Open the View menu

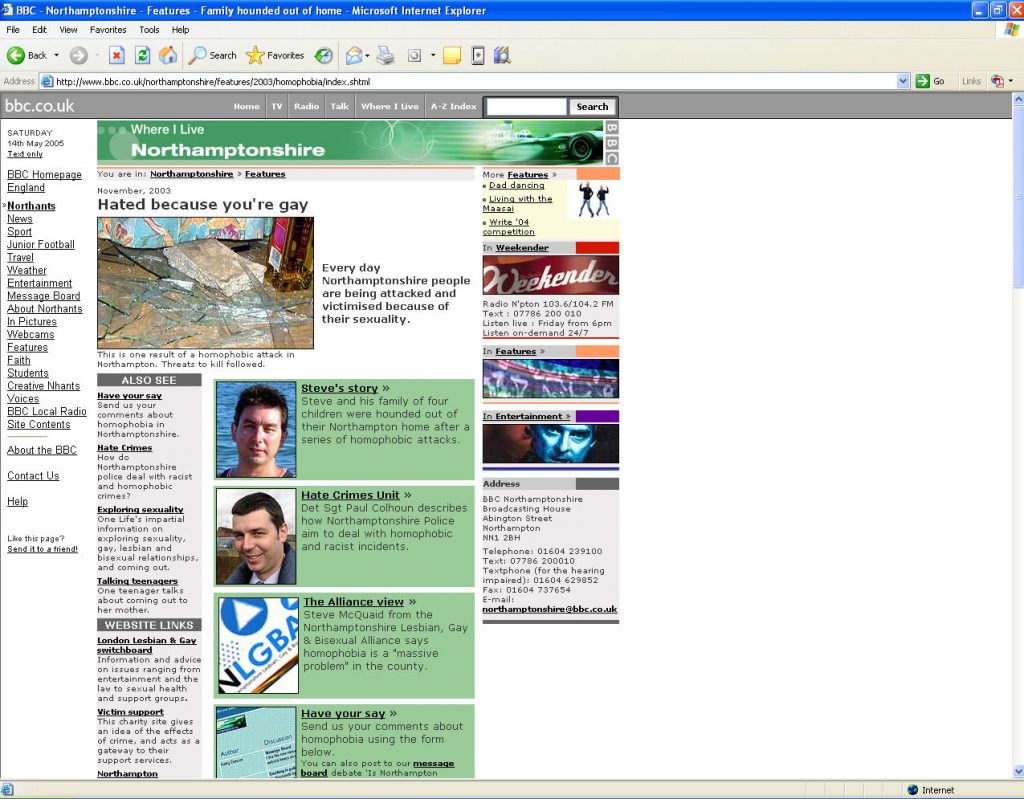coord(69,29)
